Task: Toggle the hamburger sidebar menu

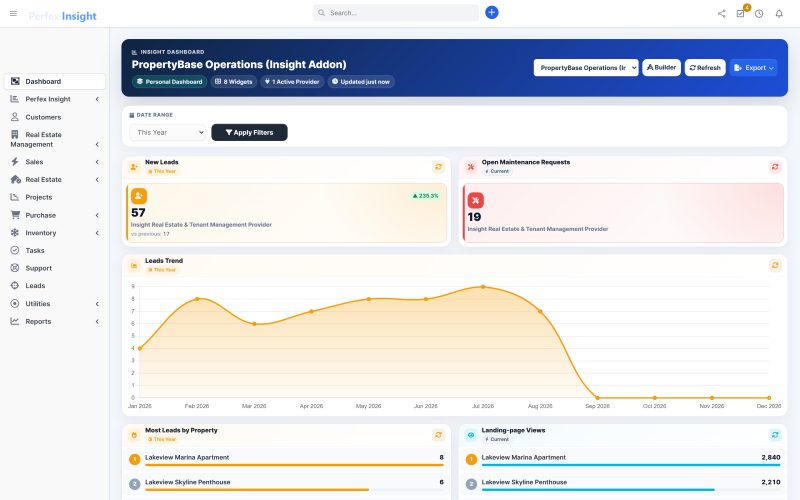Action: [x=13, y=13]
